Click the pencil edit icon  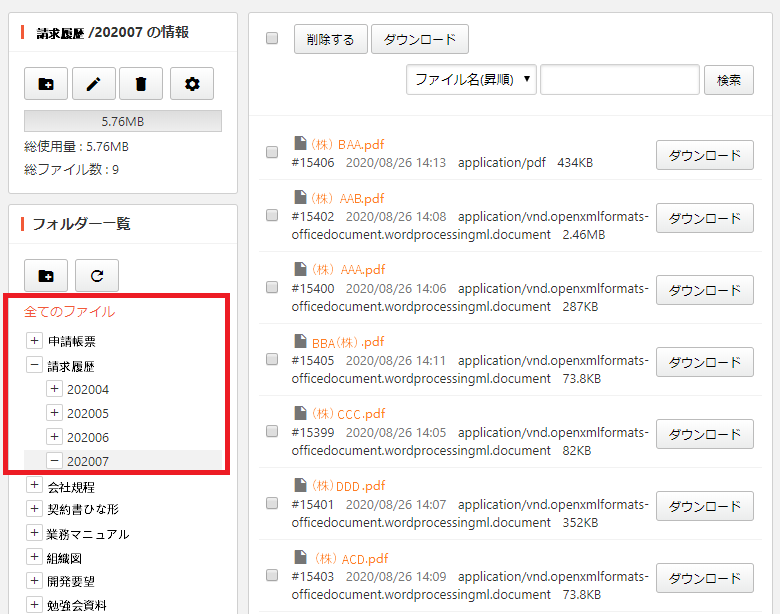coord(93,85)
